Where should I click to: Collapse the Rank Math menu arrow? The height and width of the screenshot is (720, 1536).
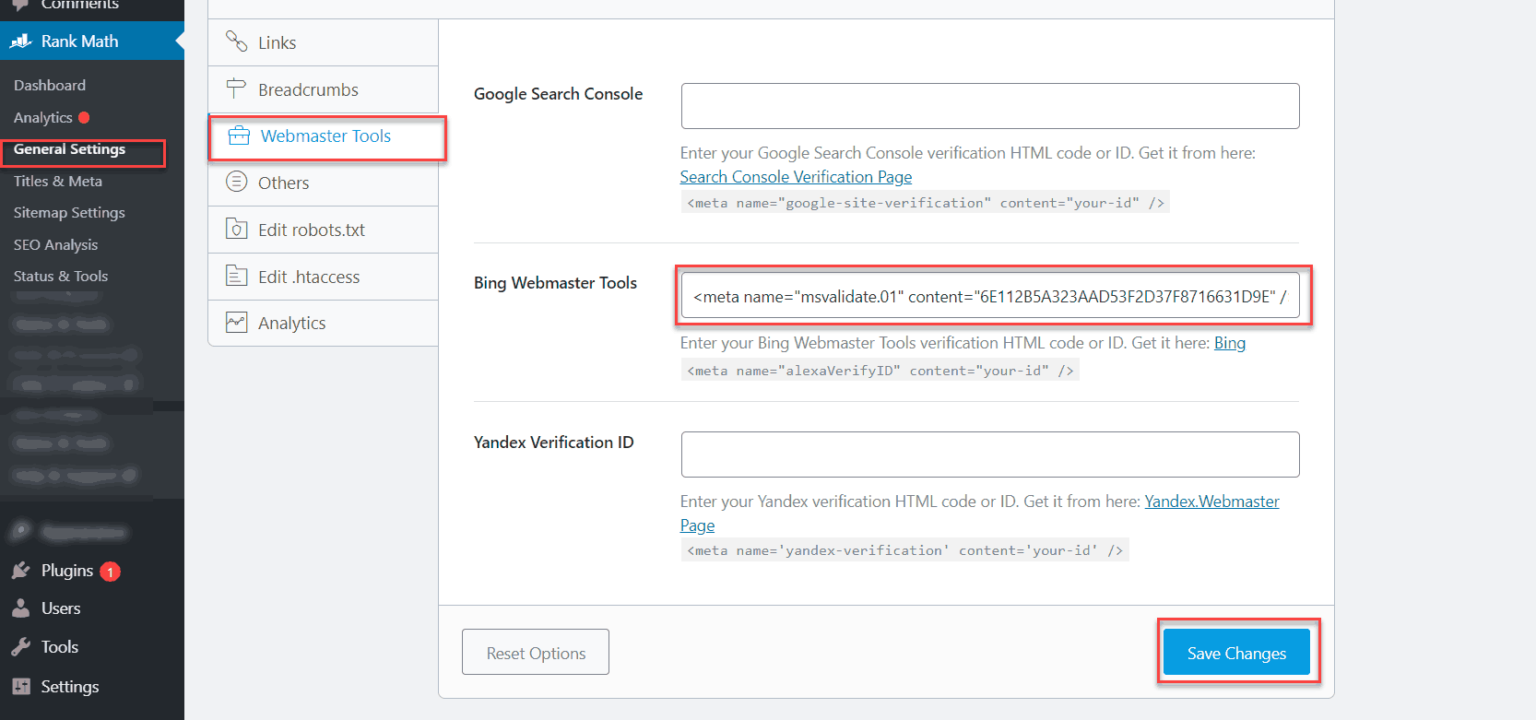[177, 41]
